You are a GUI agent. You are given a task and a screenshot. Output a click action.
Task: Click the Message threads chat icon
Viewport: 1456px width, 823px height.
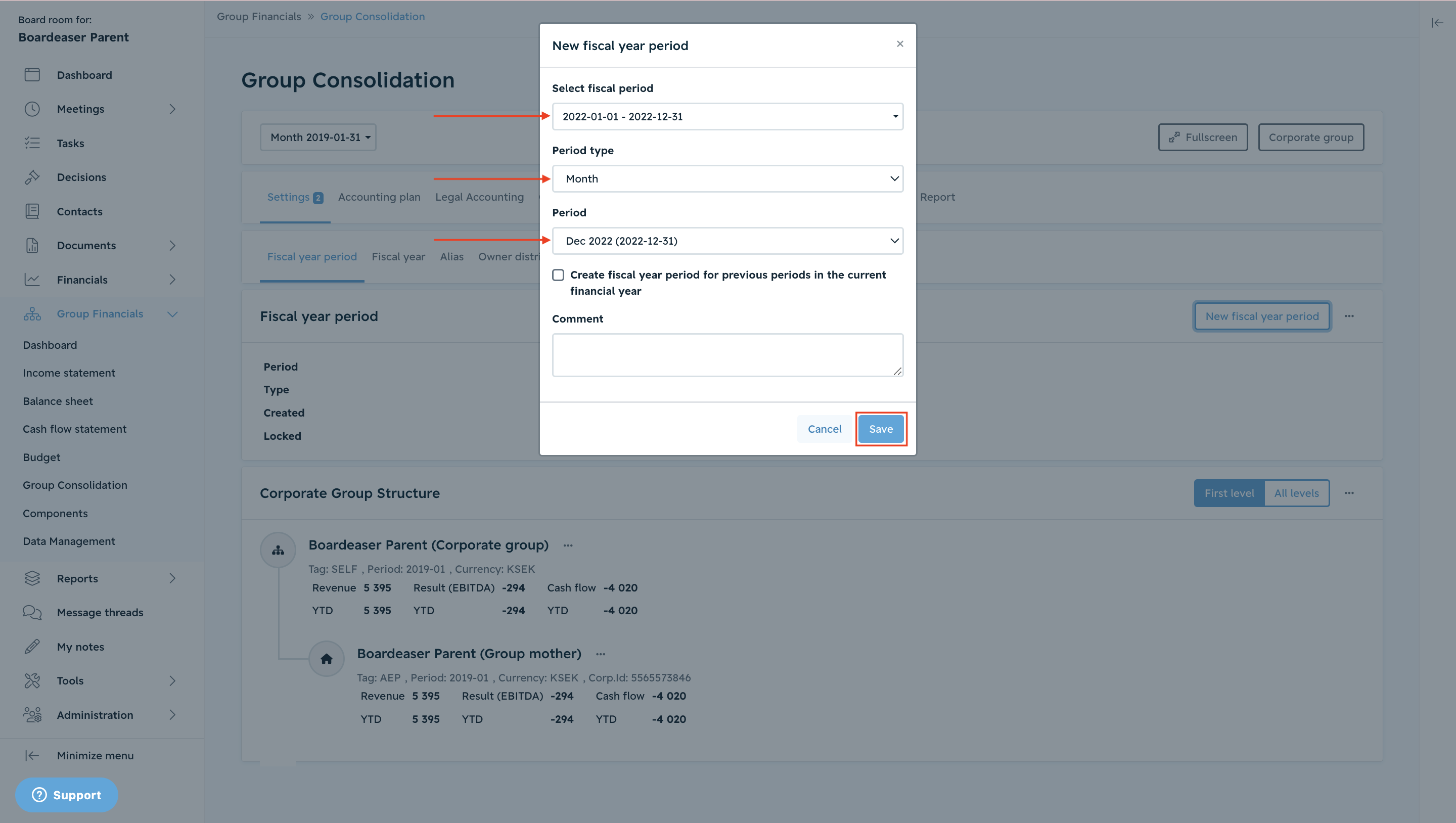[x=32, y=613]
